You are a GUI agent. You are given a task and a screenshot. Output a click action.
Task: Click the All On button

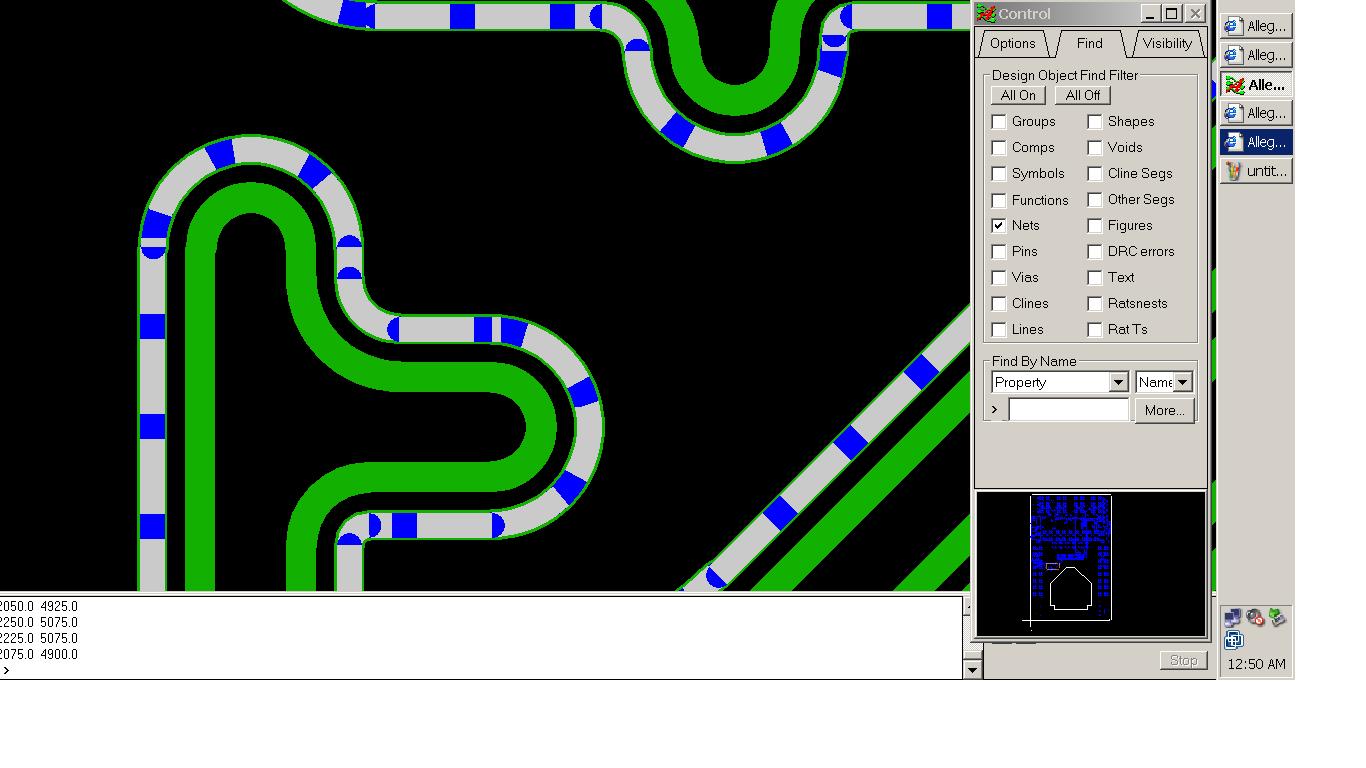point(1019,95)
